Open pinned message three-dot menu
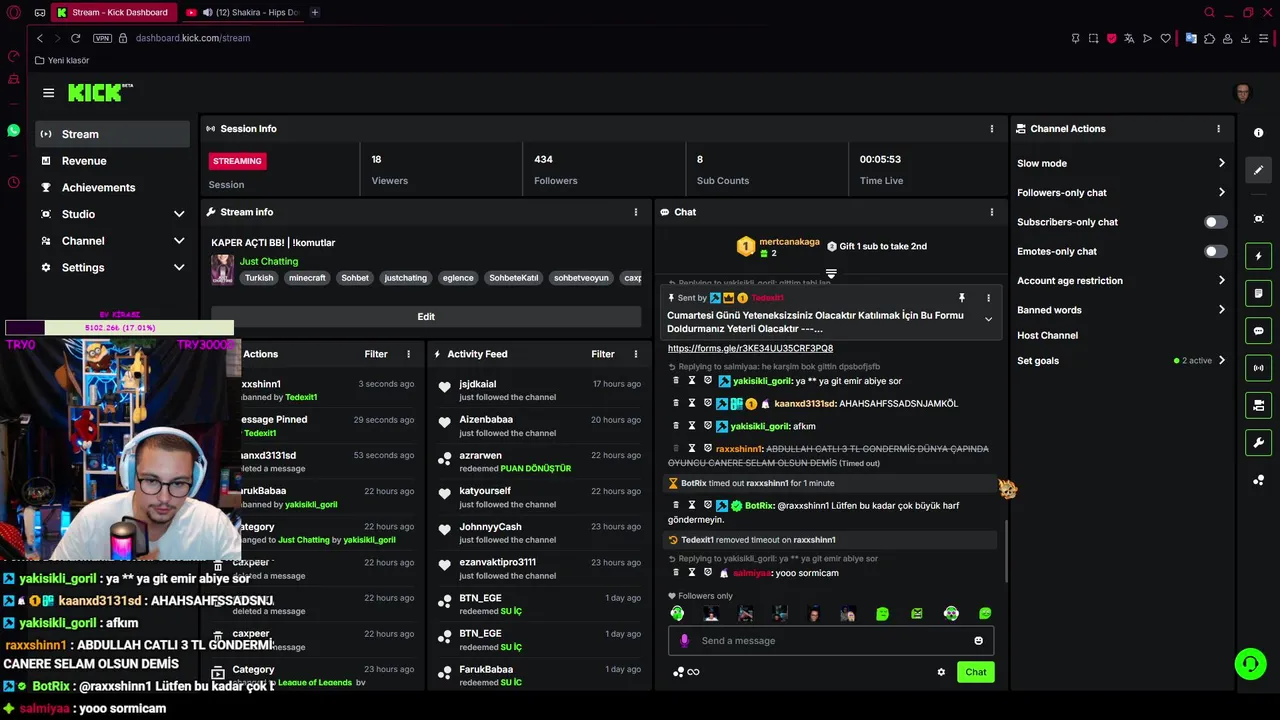This screenshot has height=720, width=1280. [x=988, y=298]
